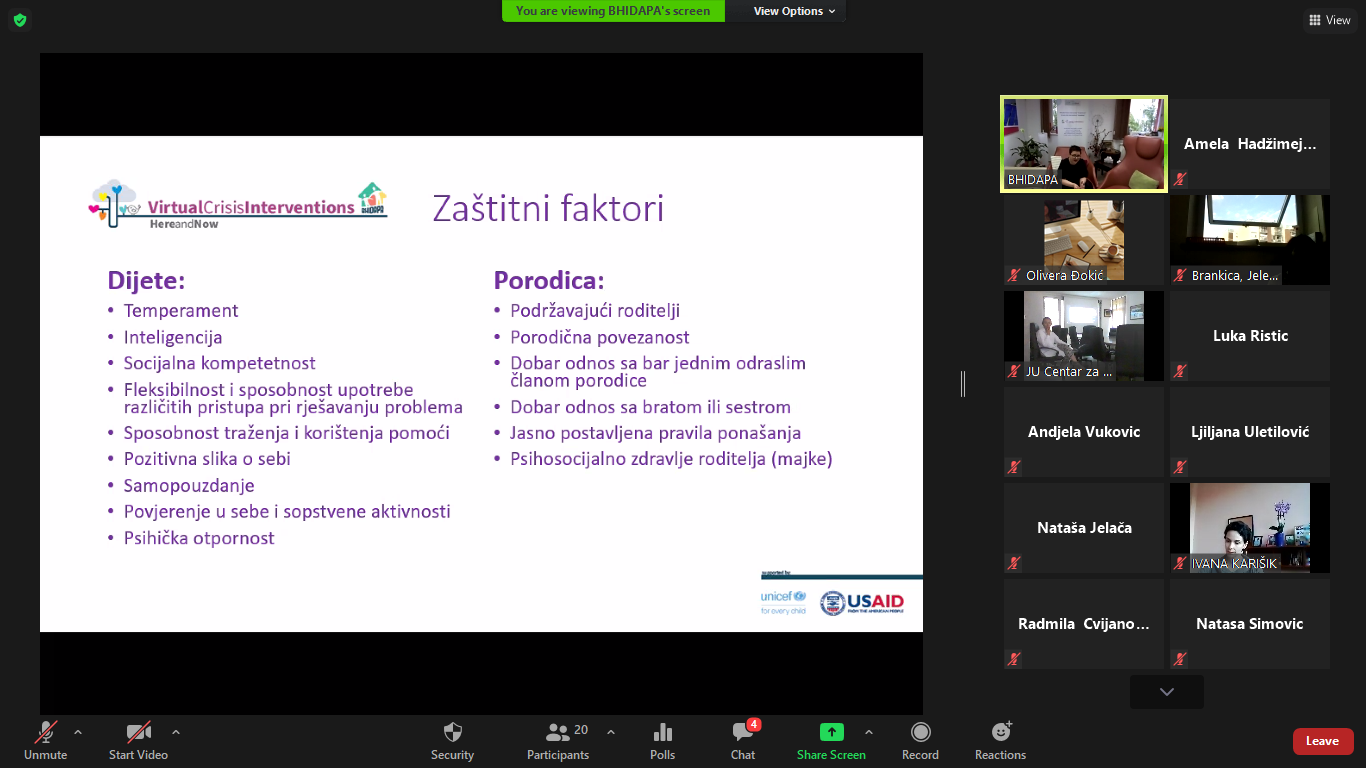Open the Security shield options
1366x768 pixels.
click(452, 741)
